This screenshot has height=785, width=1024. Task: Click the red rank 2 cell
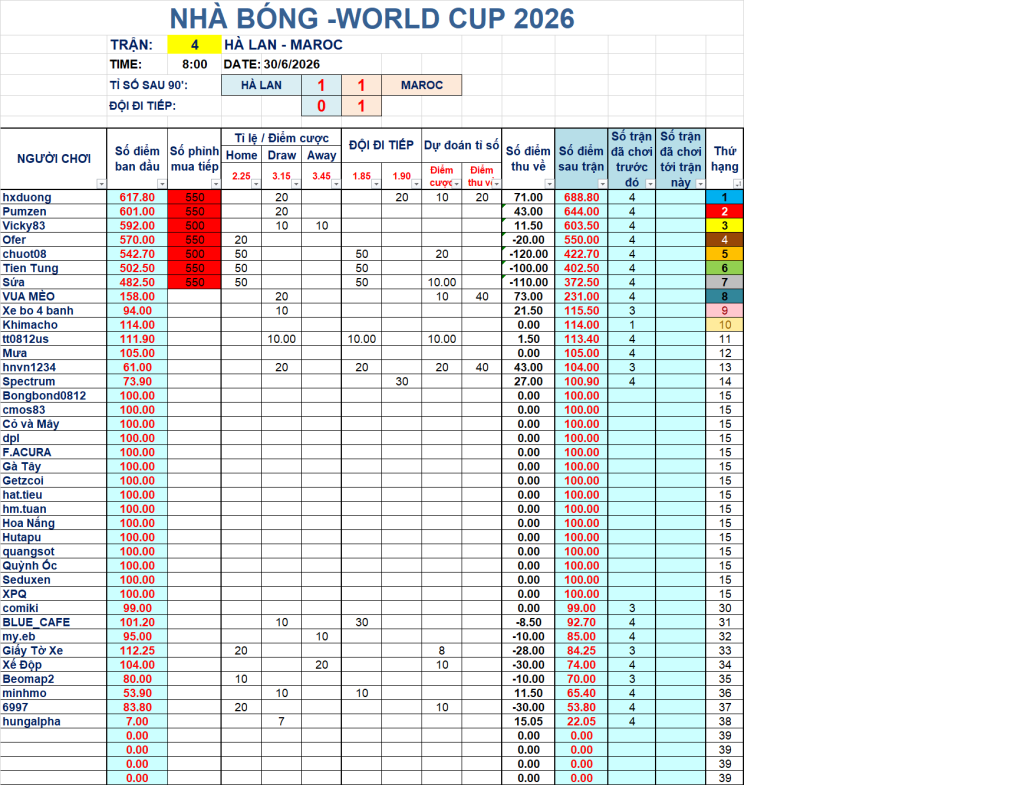[724, 212]
